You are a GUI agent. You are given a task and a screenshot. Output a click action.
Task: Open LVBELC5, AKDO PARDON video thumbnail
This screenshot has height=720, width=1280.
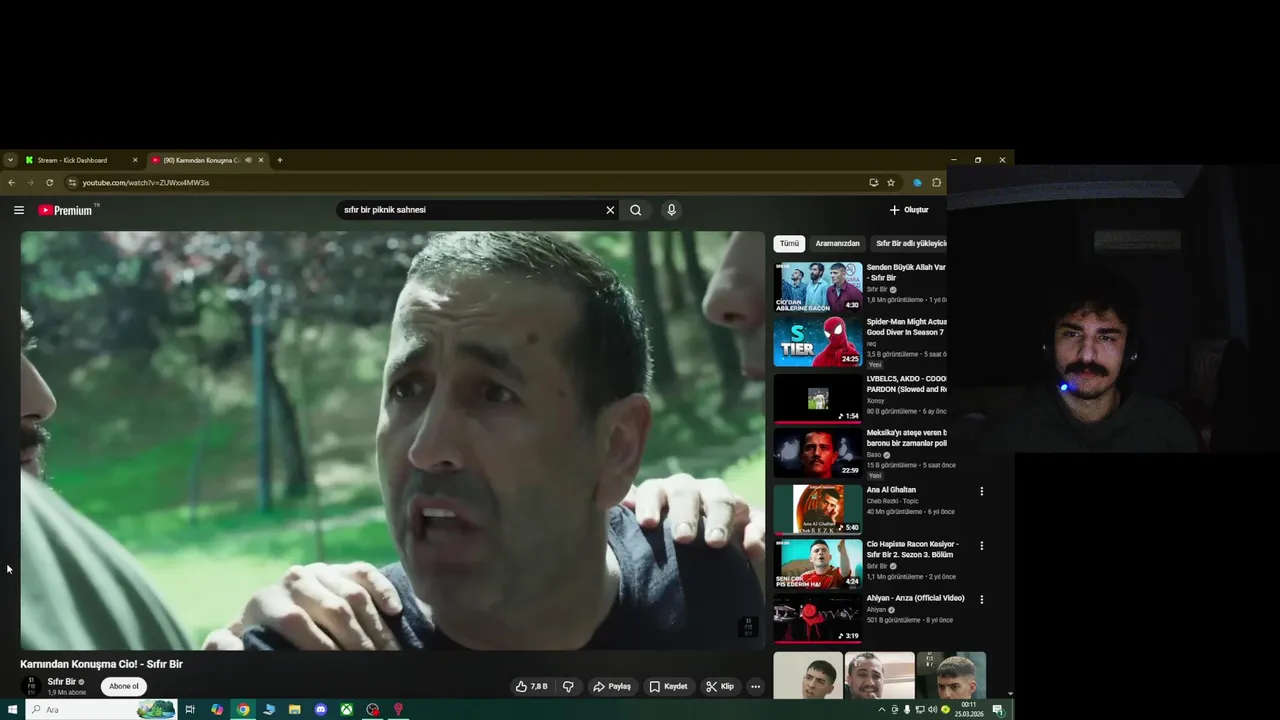coord(818,398)
